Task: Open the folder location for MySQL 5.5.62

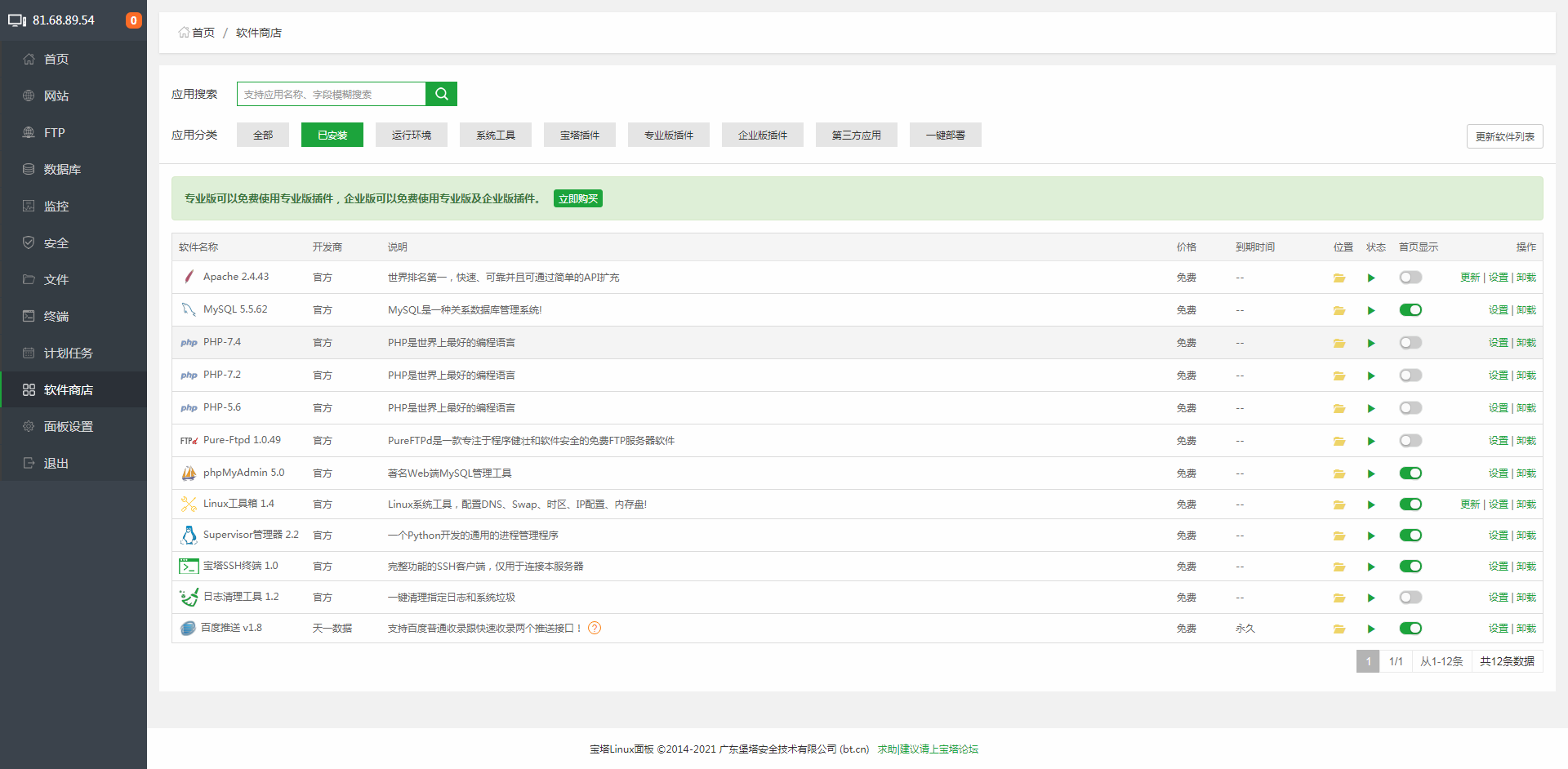Action: 1339,311
